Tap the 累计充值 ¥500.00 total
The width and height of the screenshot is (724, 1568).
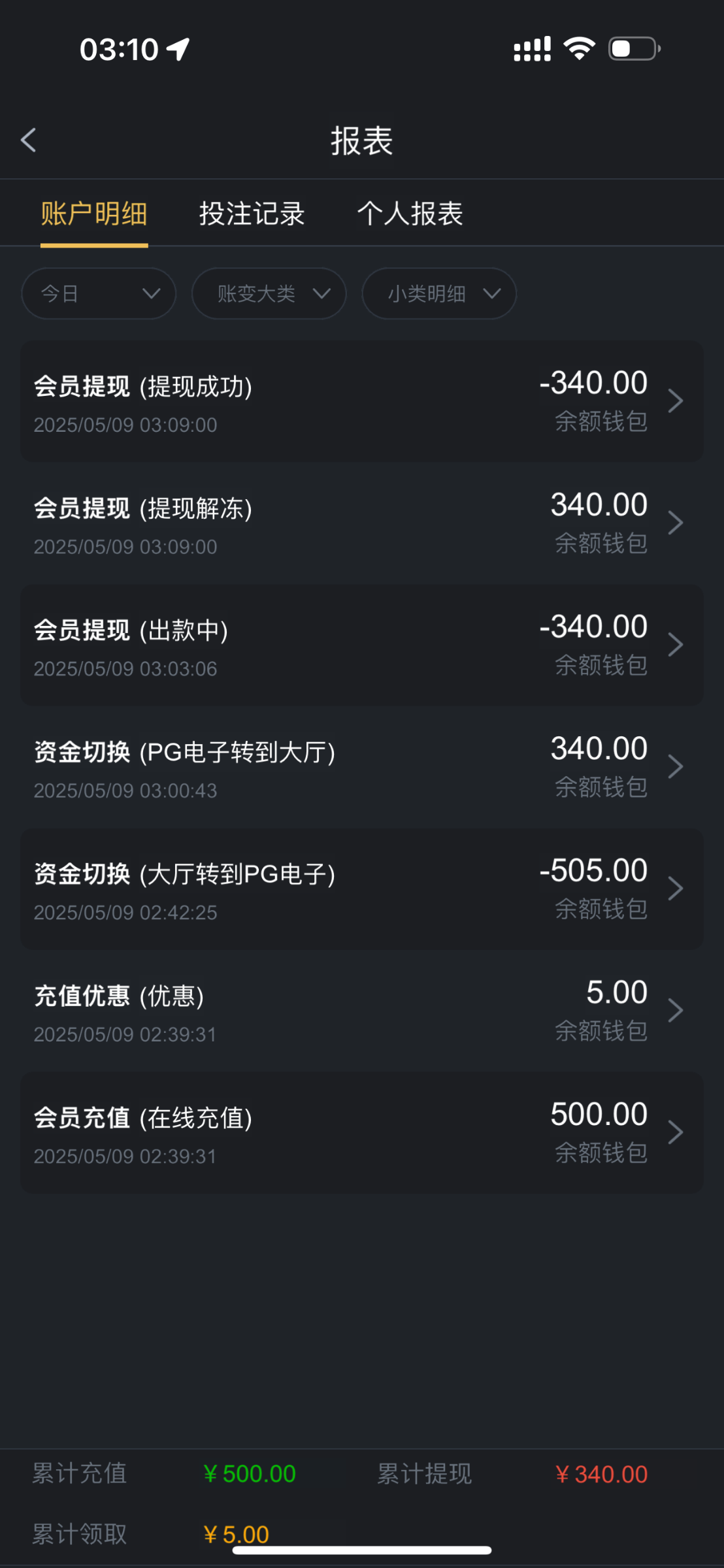point(250,1474)
